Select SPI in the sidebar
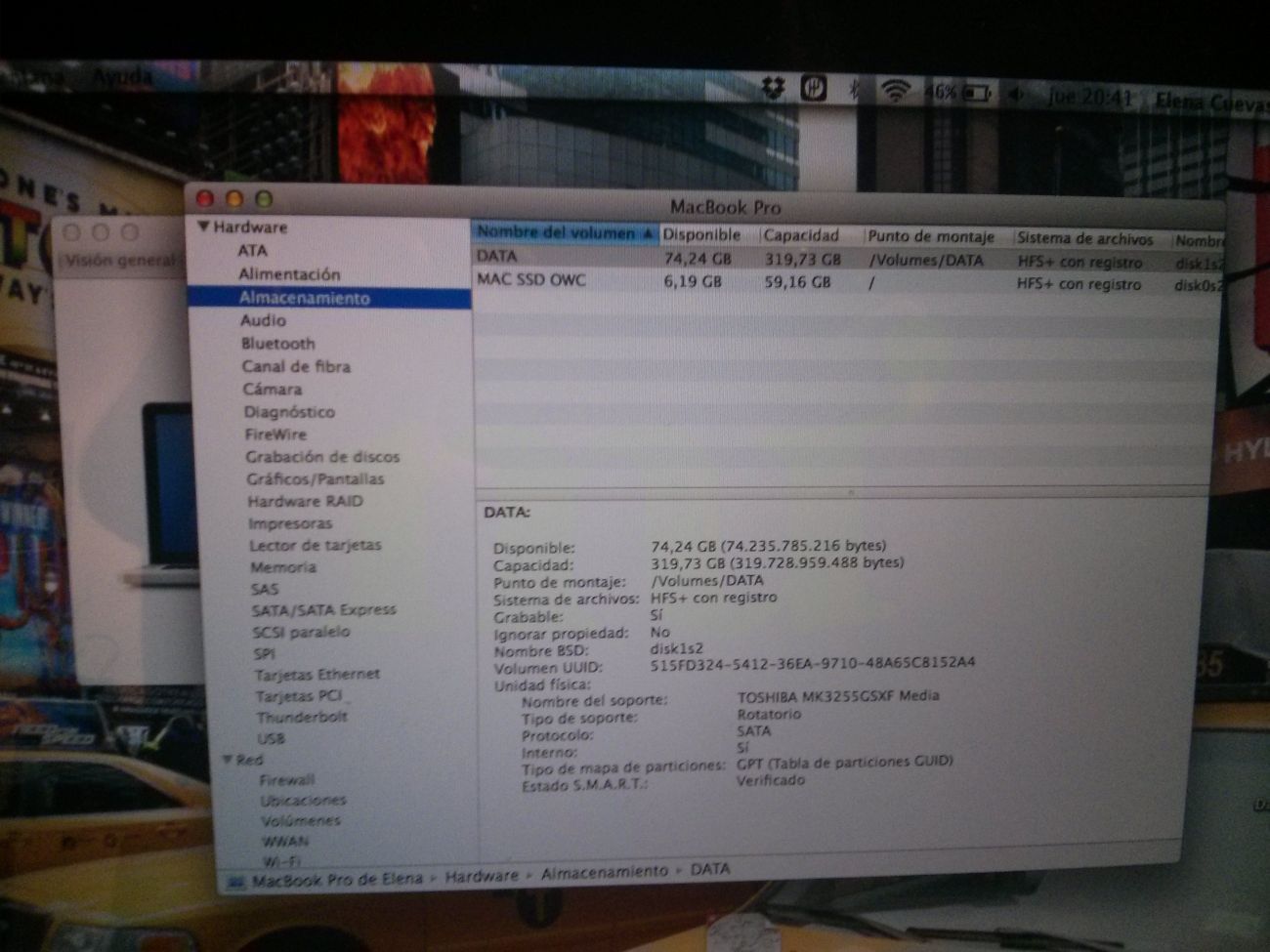Image resolution: width=1270 pixels, height=952 pixels. (264, 653)
